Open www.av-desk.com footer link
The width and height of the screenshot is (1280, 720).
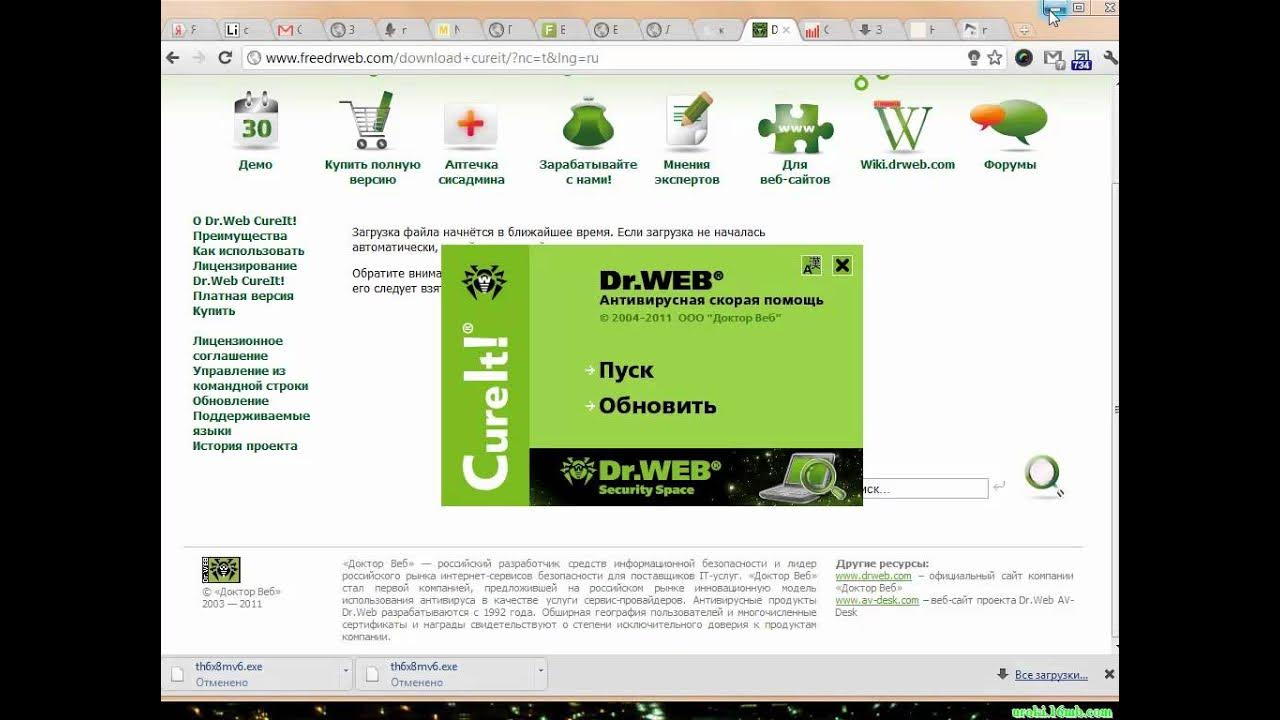pyautogui.click(x=877, y=600)
